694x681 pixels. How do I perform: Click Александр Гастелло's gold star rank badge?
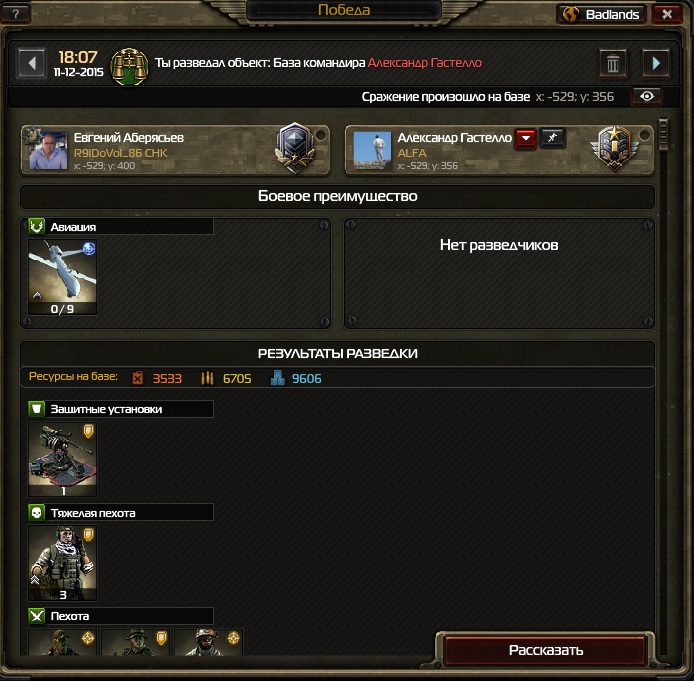click(x=614, y=149)
